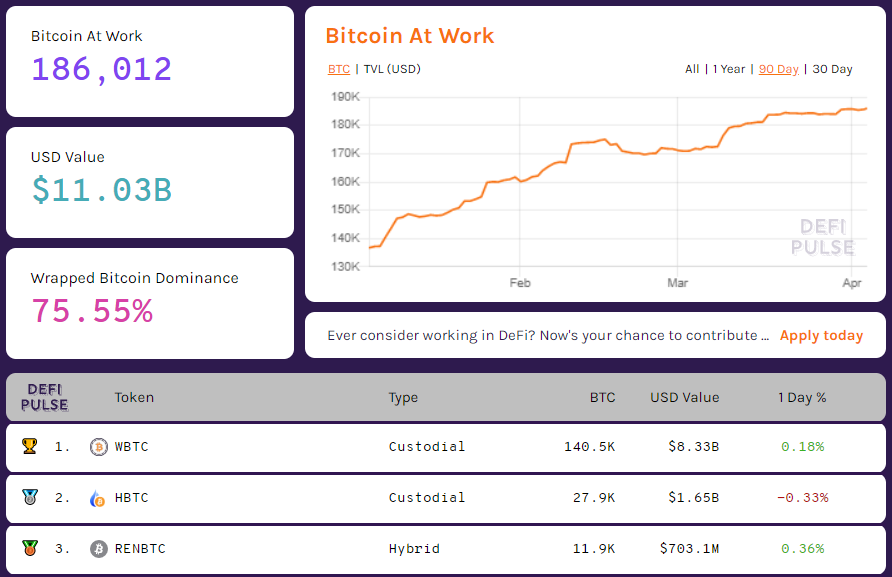
Task: Select the RENBTC token logo icon
Action: [98, 549]
